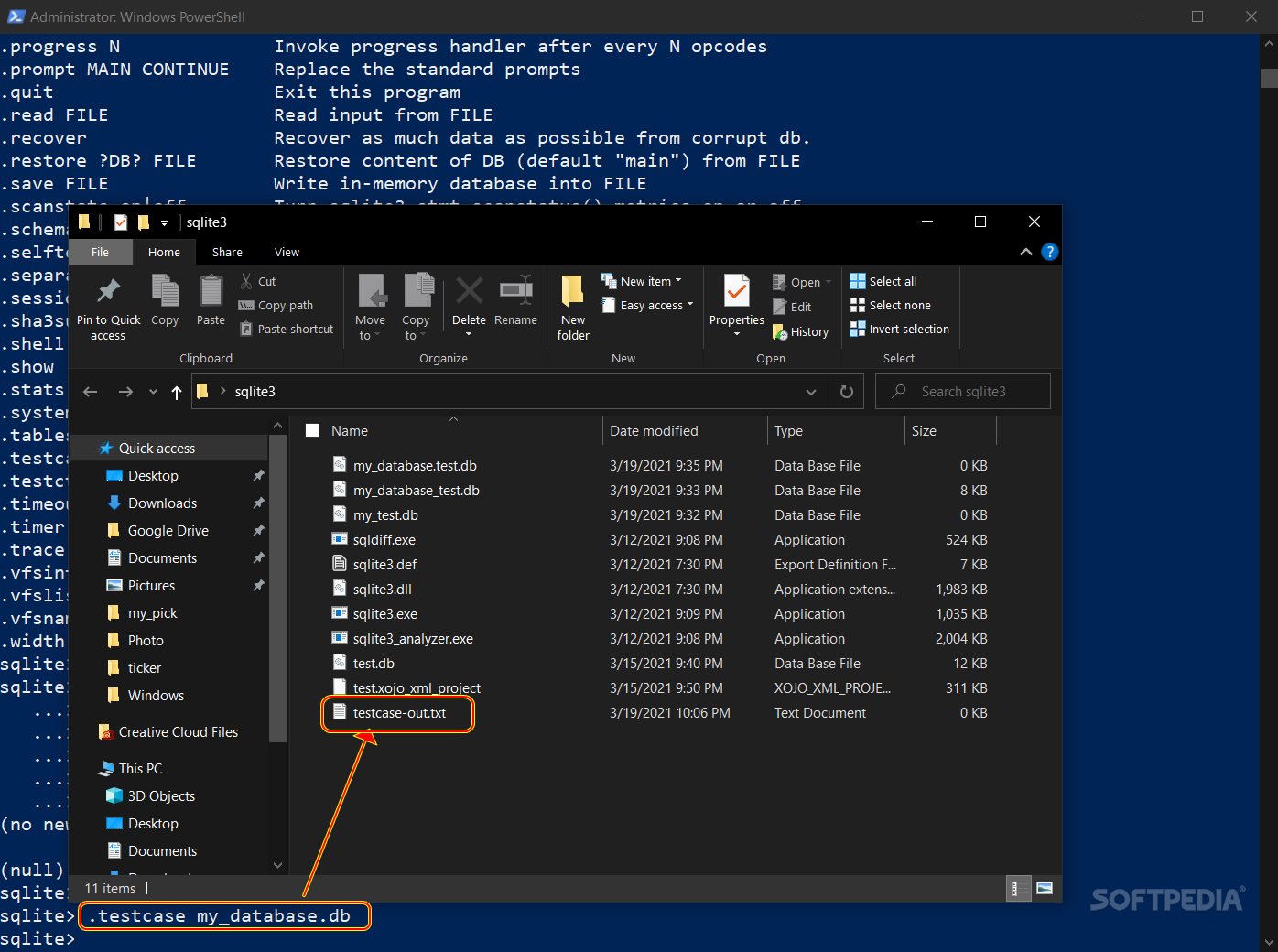Screen dimensions: 1278x952
Task: Create a New folder
Action: 573,308
